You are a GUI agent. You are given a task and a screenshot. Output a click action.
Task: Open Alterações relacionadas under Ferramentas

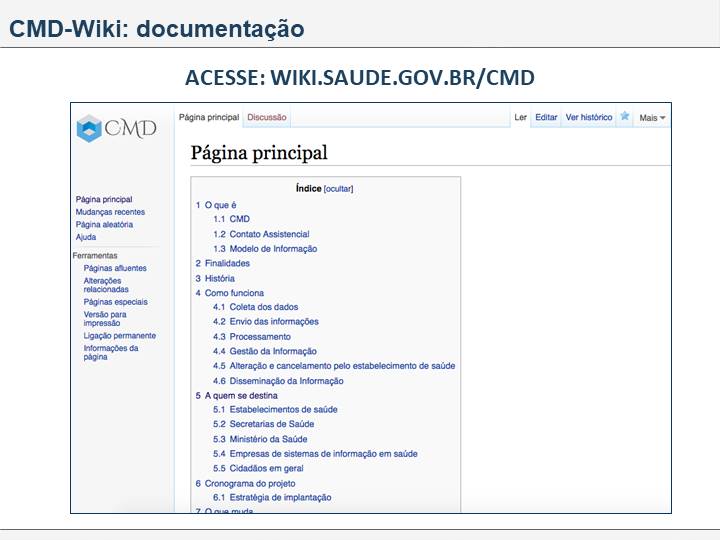coord(106,285)
